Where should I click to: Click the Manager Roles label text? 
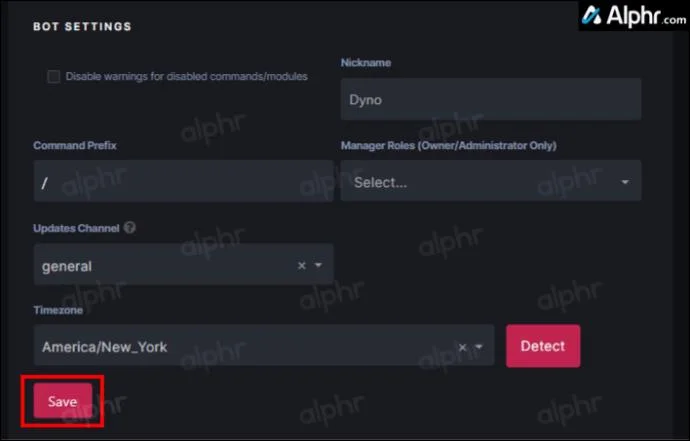point(448,145)
